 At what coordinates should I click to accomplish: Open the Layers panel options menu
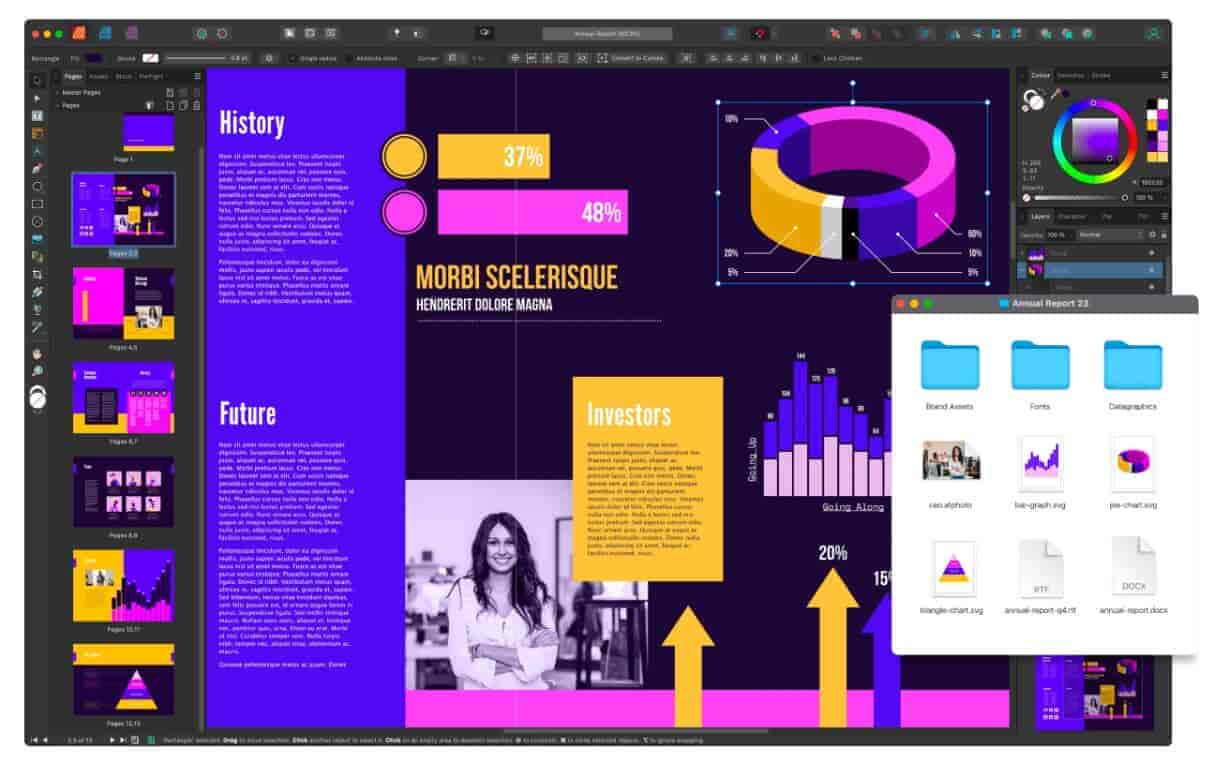click(x=1164, y=216)
